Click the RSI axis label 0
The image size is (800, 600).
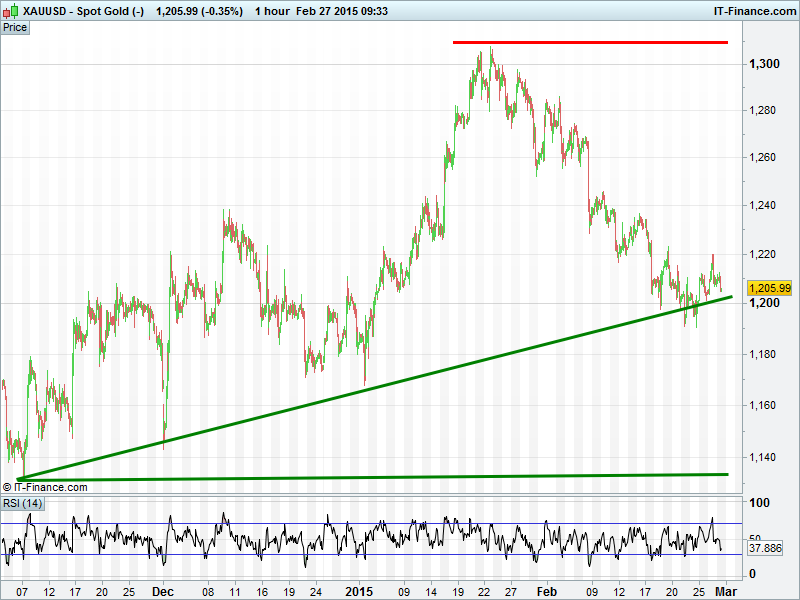pos(752,574)
